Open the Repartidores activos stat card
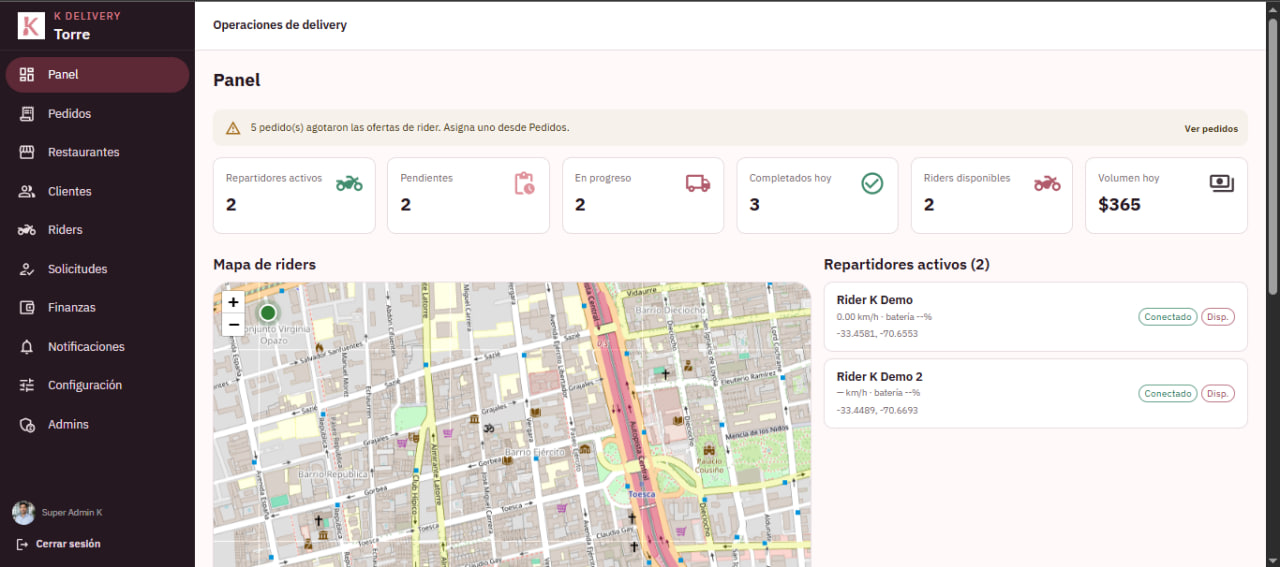This screenshot has height=567, width=1280. 294,195
